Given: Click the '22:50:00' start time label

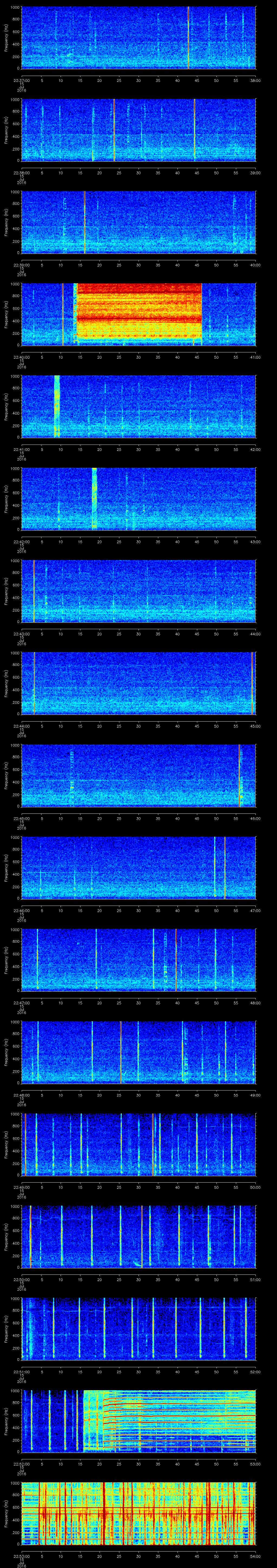Looking at the screenshot, I should [21, 1279].
